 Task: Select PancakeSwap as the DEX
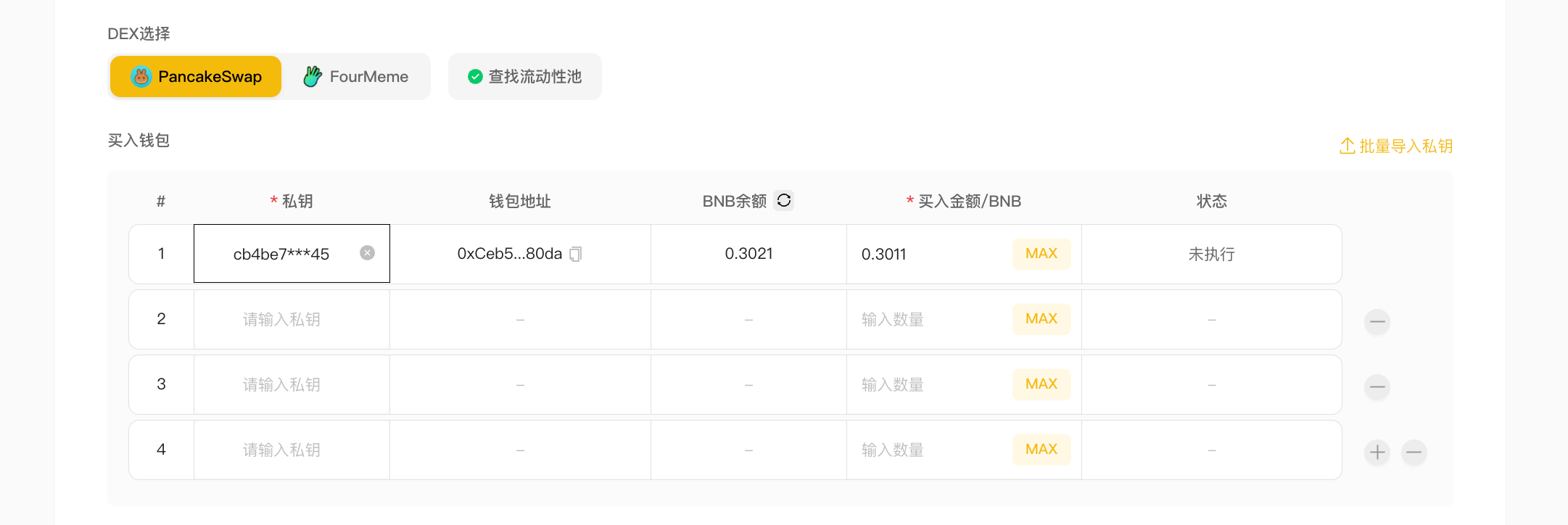click(196, 76)
